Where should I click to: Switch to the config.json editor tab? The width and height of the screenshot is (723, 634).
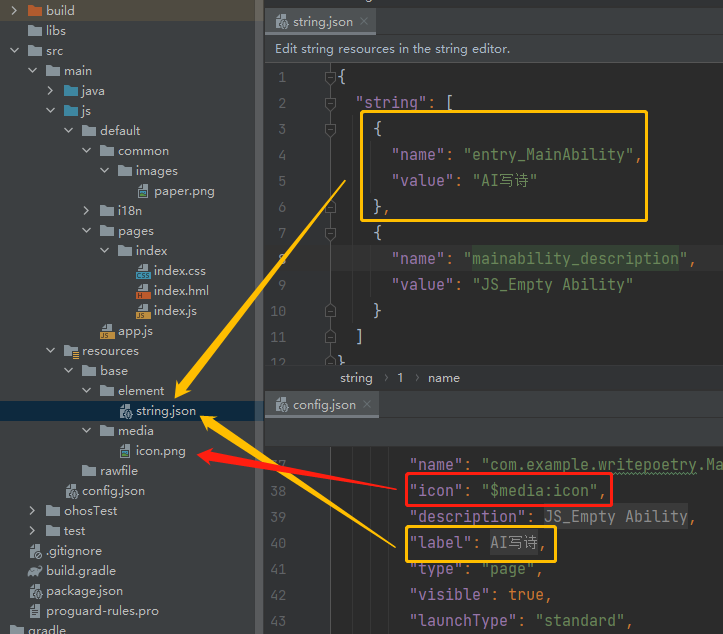[322, 405]
